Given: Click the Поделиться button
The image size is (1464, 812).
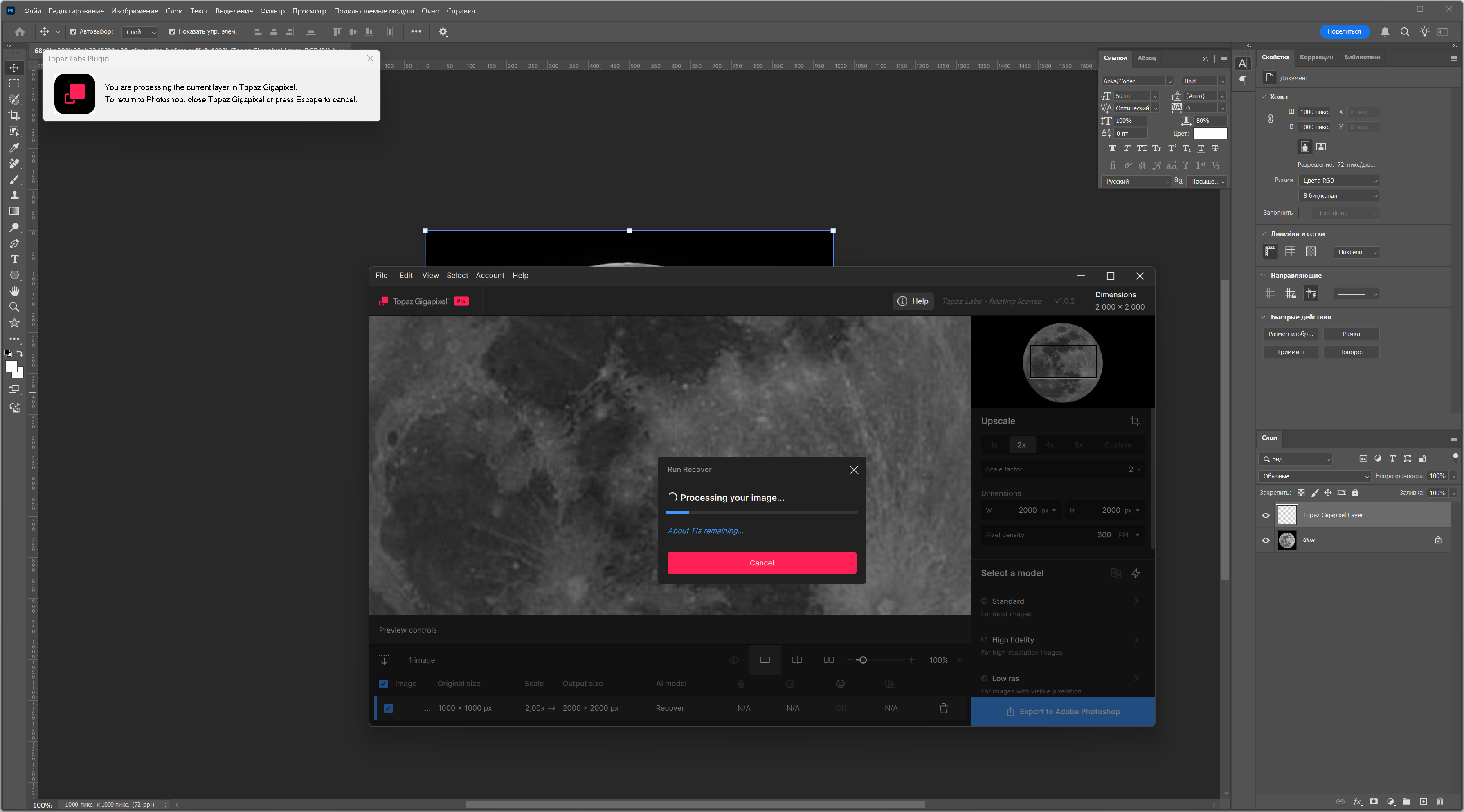Looking at the screenshot, I should pyautogui.click(x=1343, y=32).
